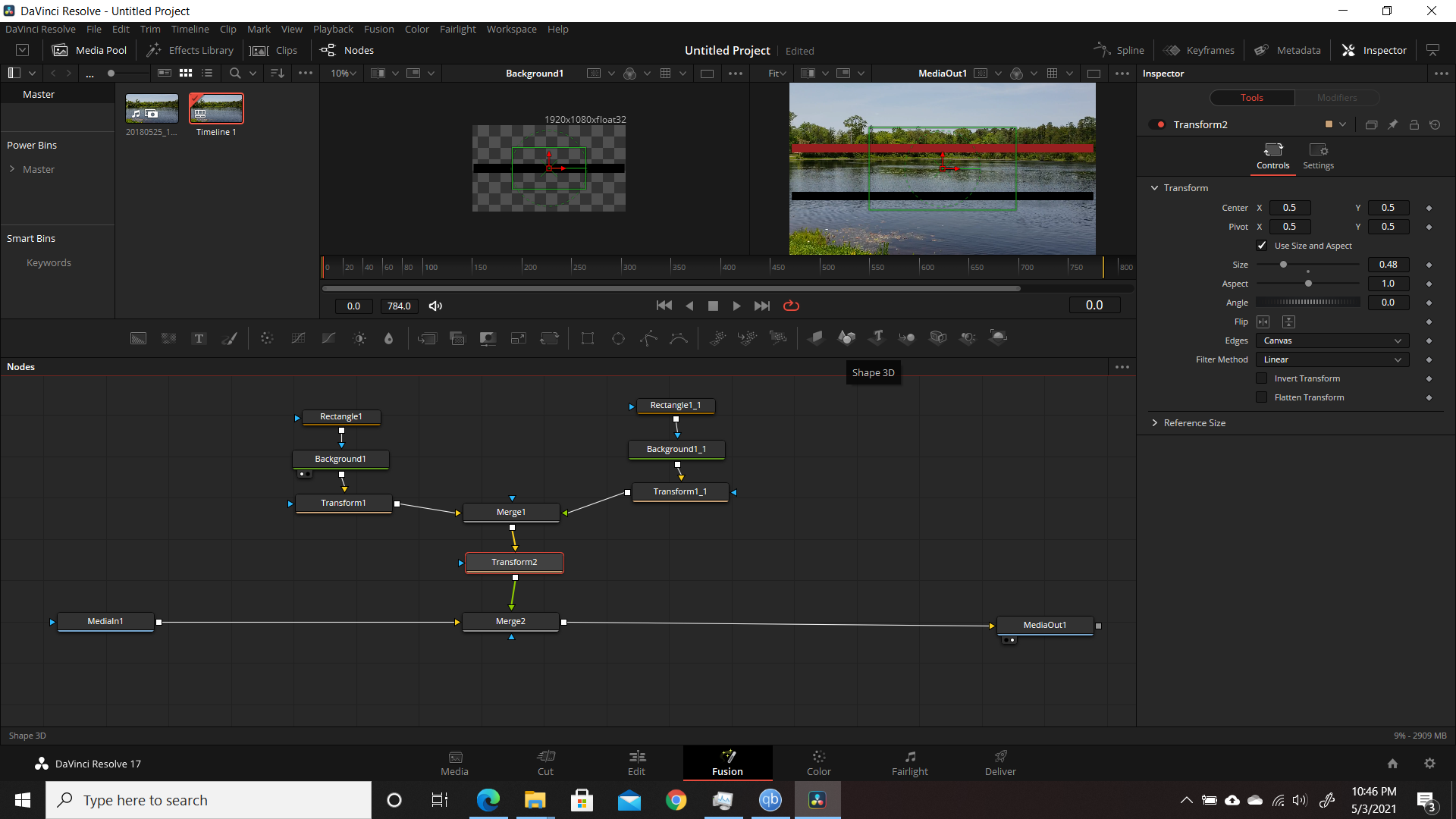This screenshot has width=1456, height=819.
Task: Lock the Transform2 inspector controls
Action: [1414, 124]
